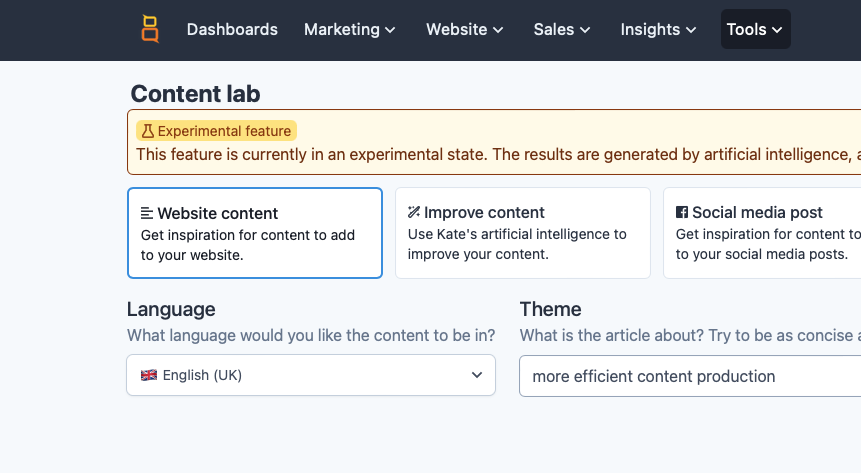
Task: Click the Experimental feature badge
Action: (216, 131)
